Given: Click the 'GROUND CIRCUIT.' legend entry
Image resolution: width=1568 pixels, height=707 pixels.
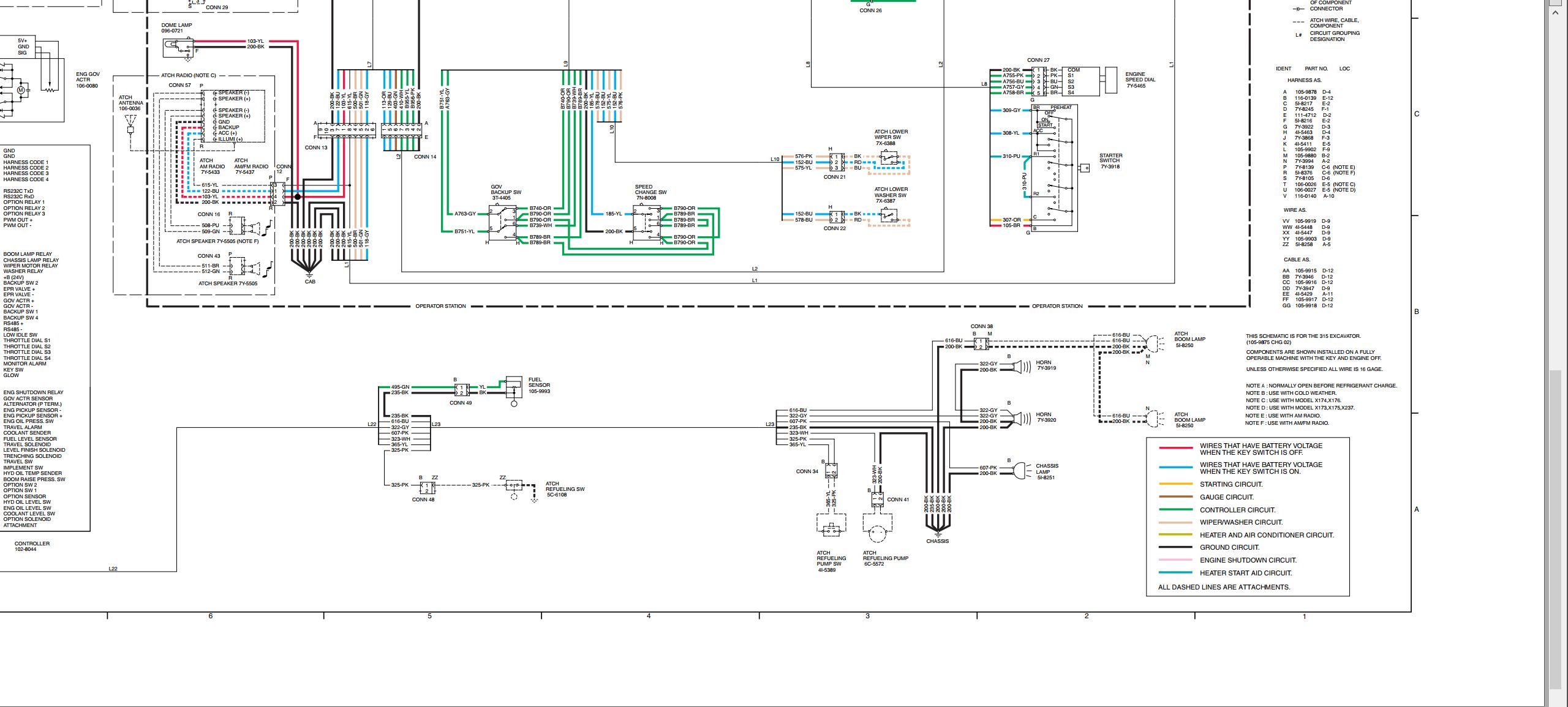Looking at the screenshot, I should click(1229, 547).
